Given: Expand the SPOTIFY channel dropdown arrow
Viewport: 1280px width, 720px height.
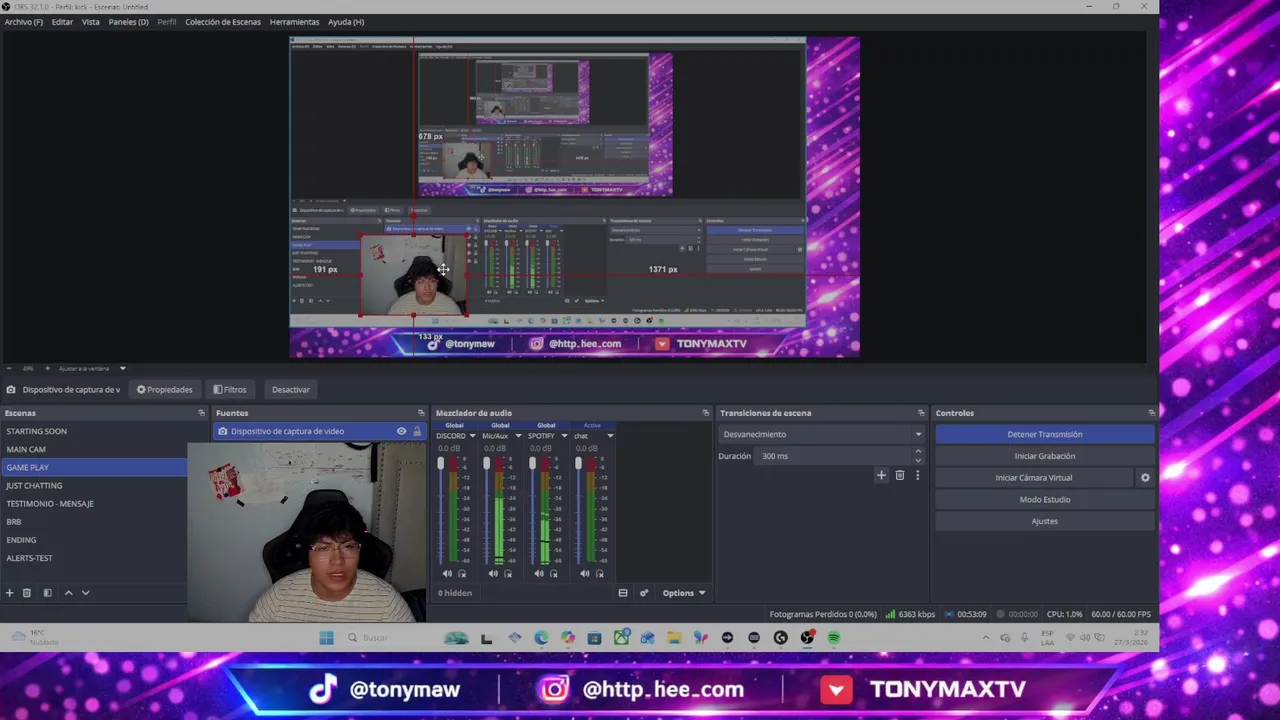Looking at the screenshot, I should pos(564,436).
